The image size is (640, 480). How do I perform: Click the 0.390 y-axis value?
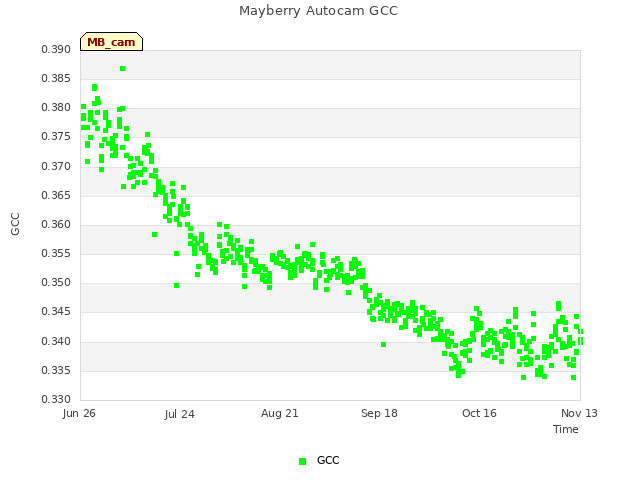pos(56,49)
